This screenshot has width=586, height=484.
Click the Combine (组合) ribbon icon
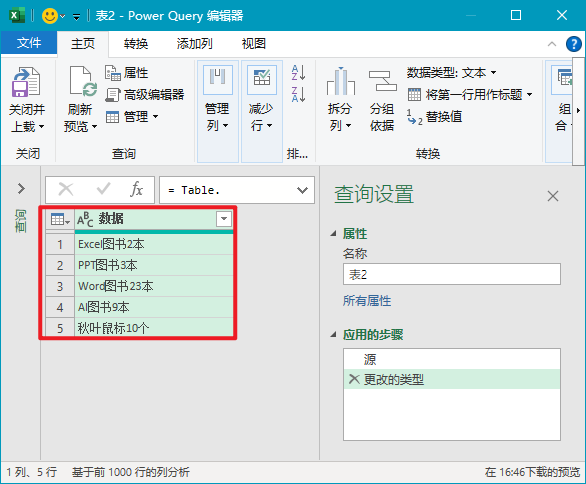point(562,81)
